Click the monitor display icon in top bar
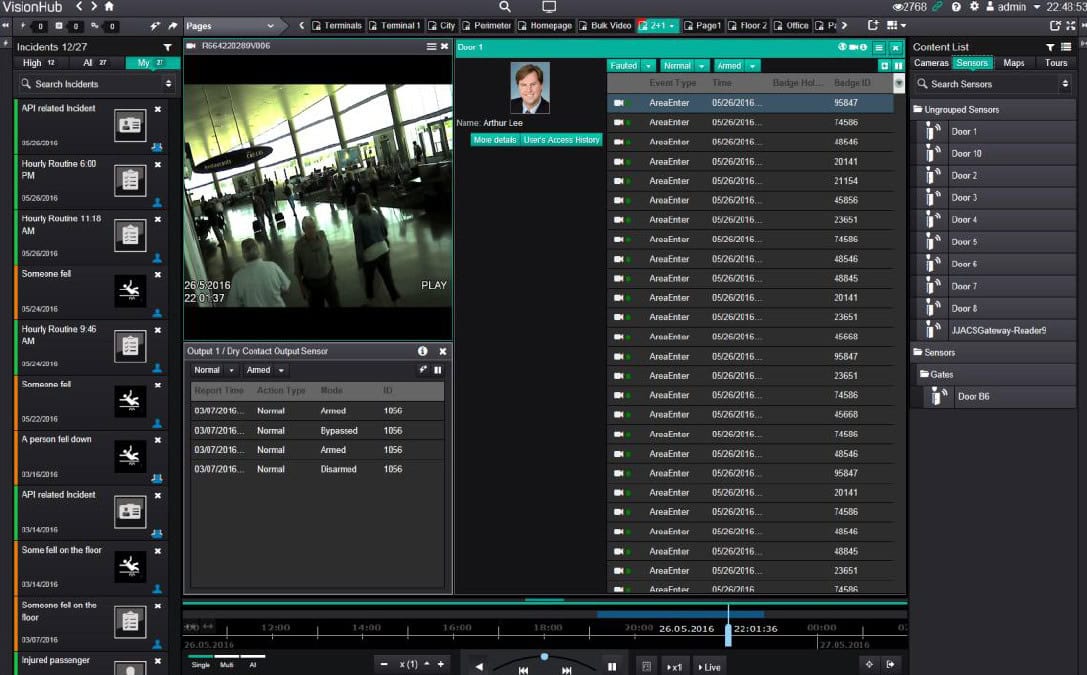The image size is (1087, 675). point(549,7)
